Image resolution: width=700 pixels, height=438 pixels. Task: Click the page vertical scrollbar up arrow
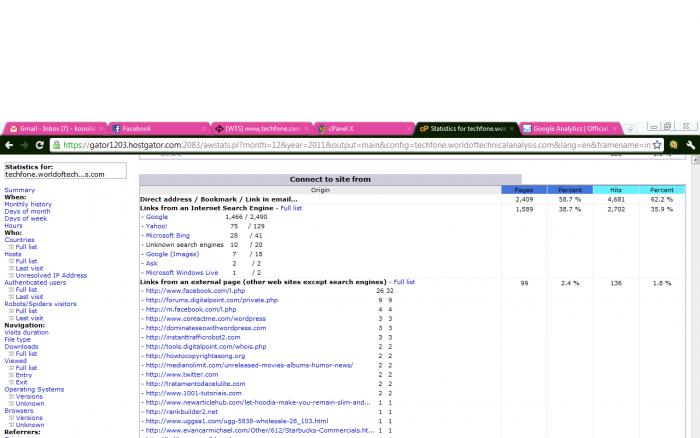[695, 160]
